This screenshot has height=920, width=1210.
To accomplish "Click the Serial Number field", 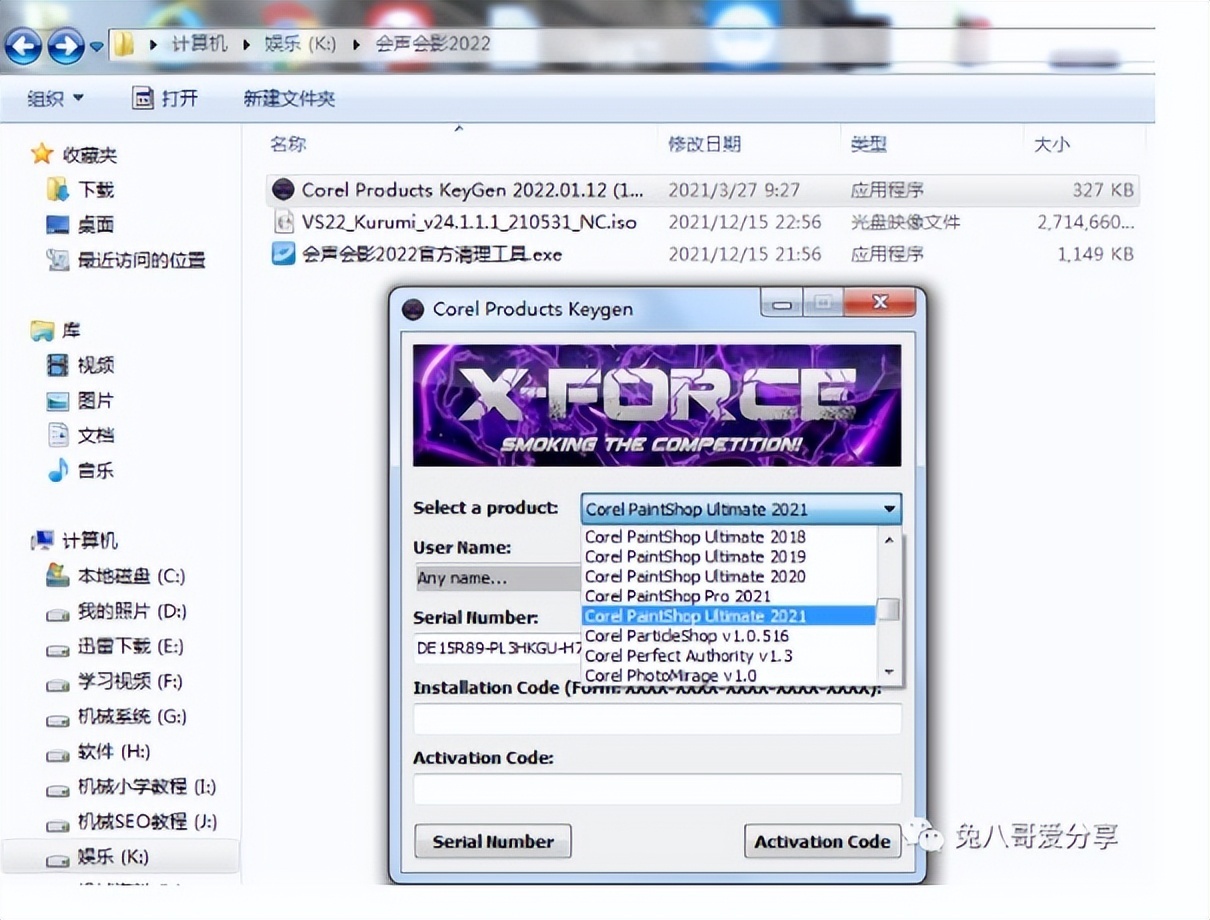I will (x=498, y=648).
